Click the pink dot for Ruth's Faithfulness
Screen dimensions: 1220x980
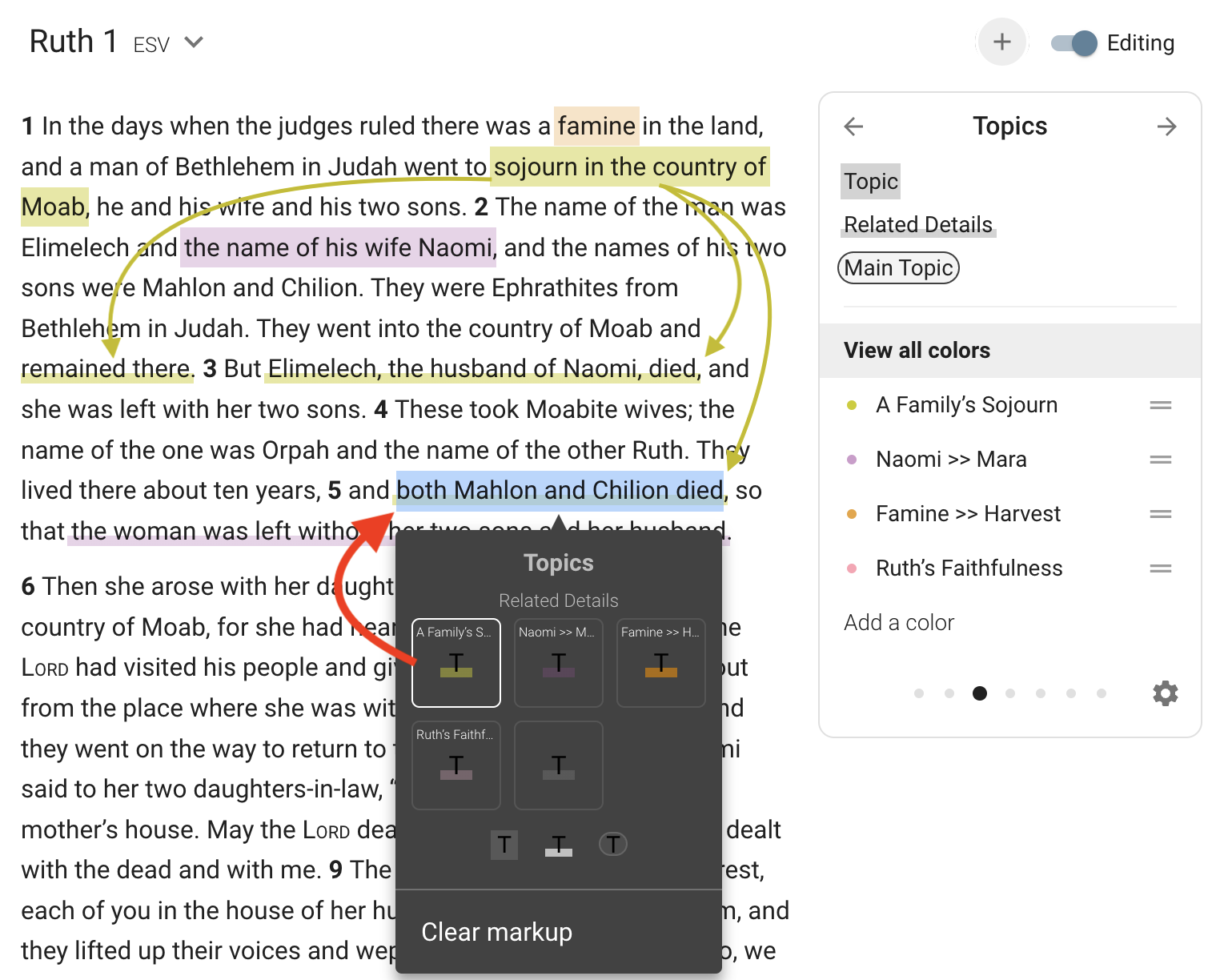852,568
